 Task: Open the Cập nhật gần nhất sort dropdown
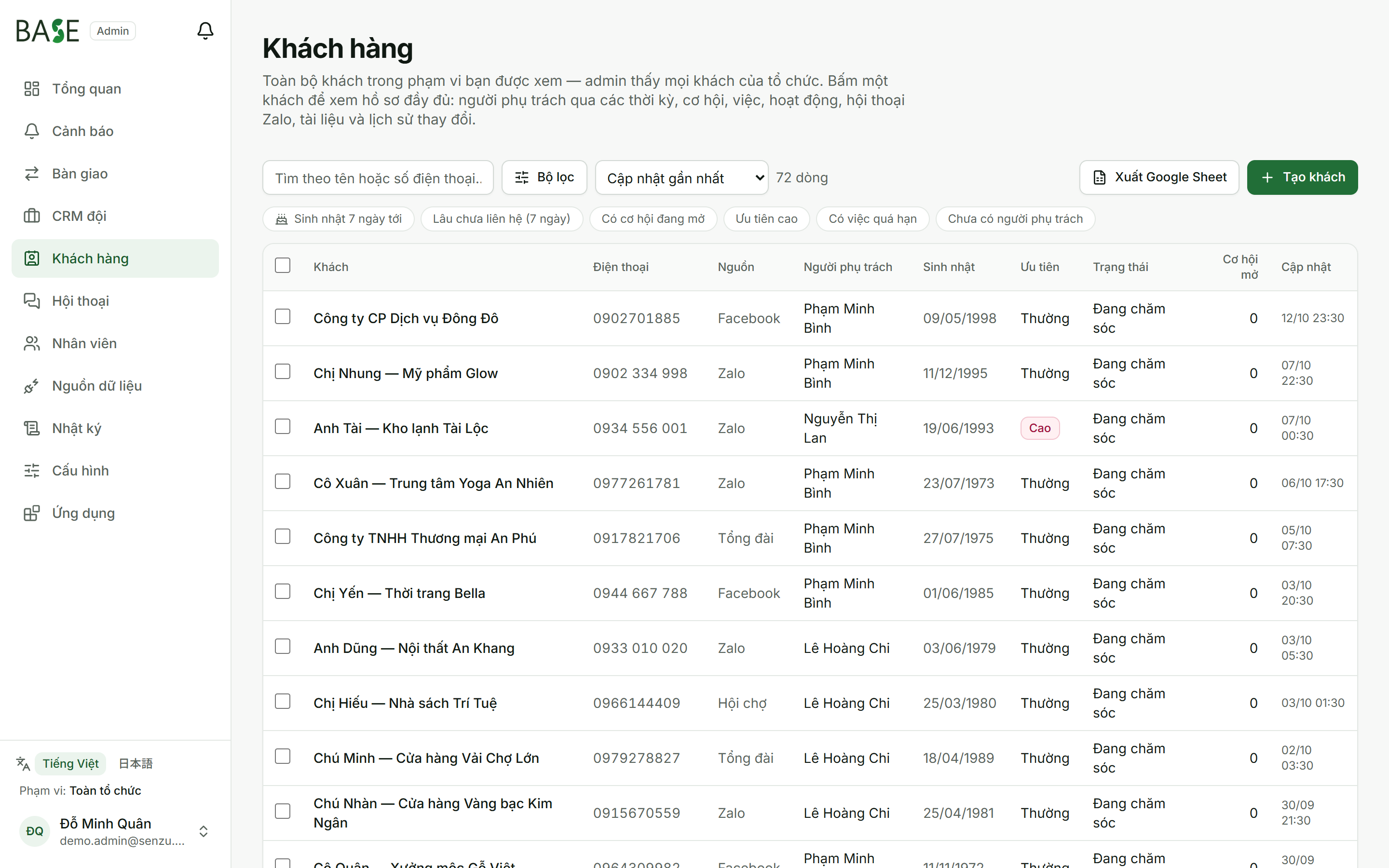(681, 178)
